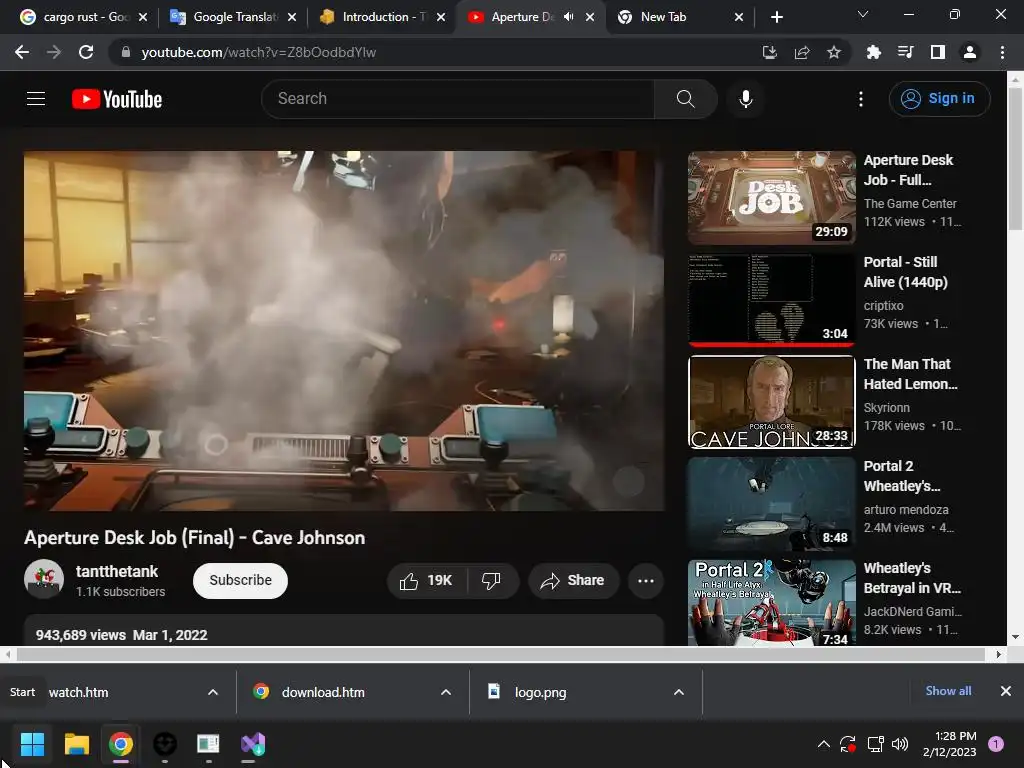Screen dimensions: 1024x768
Task: Click Show all downloads
Action: (x=948, y=691)
